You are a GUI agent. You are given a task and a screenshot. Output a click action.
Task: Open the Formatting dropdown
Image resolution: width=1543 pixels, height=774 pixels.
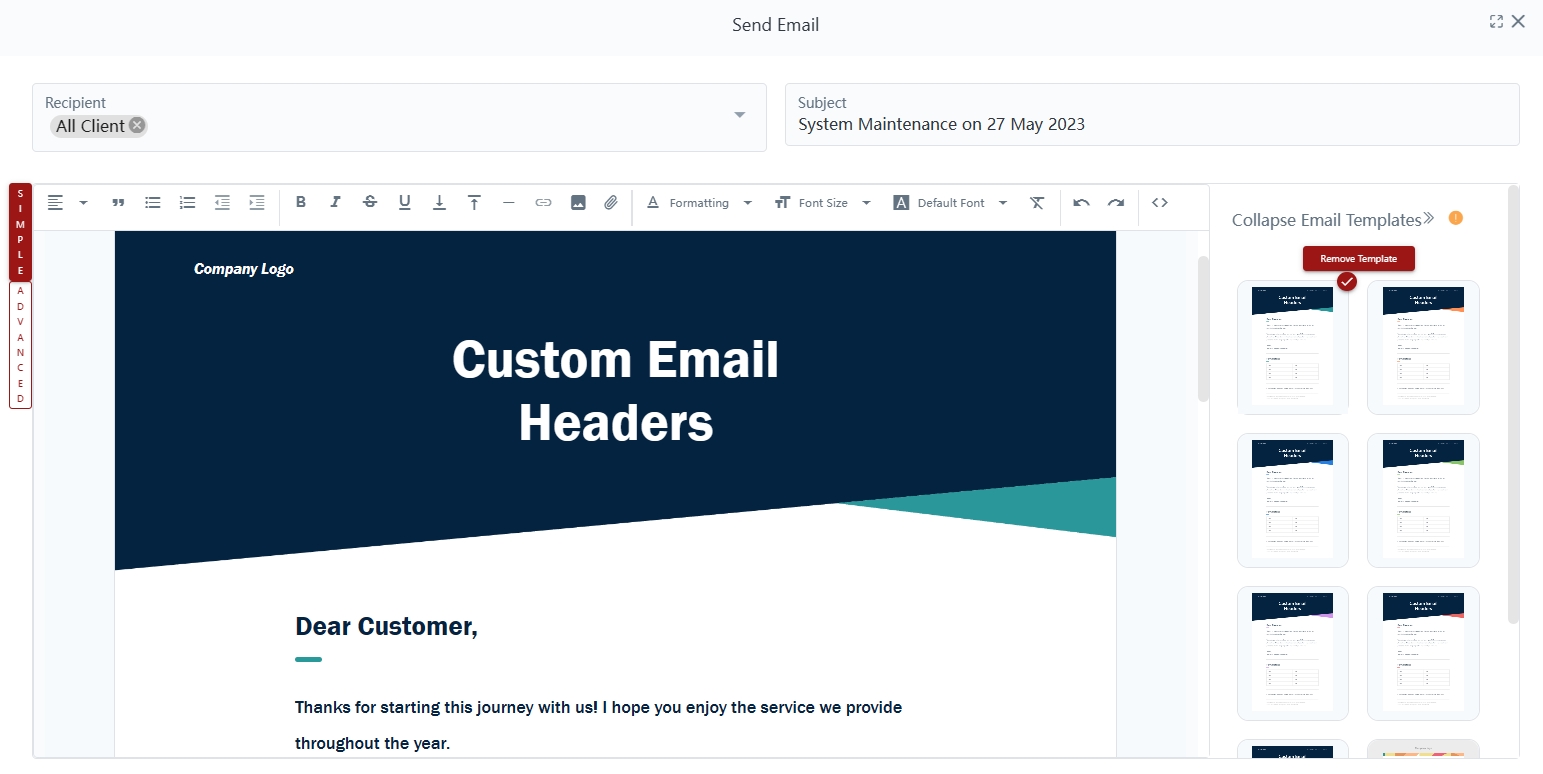point(699,202)
